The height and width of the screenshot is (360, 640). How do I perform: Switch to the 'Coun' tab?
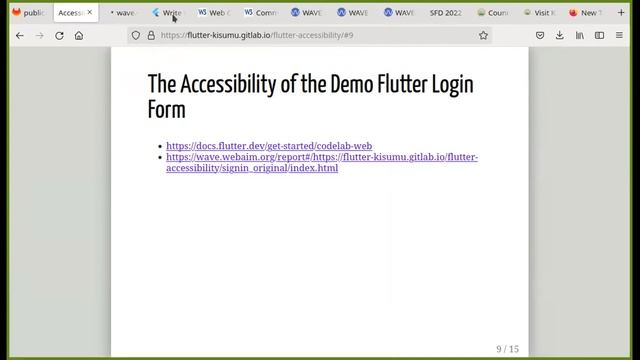click(x=493, y=13)
